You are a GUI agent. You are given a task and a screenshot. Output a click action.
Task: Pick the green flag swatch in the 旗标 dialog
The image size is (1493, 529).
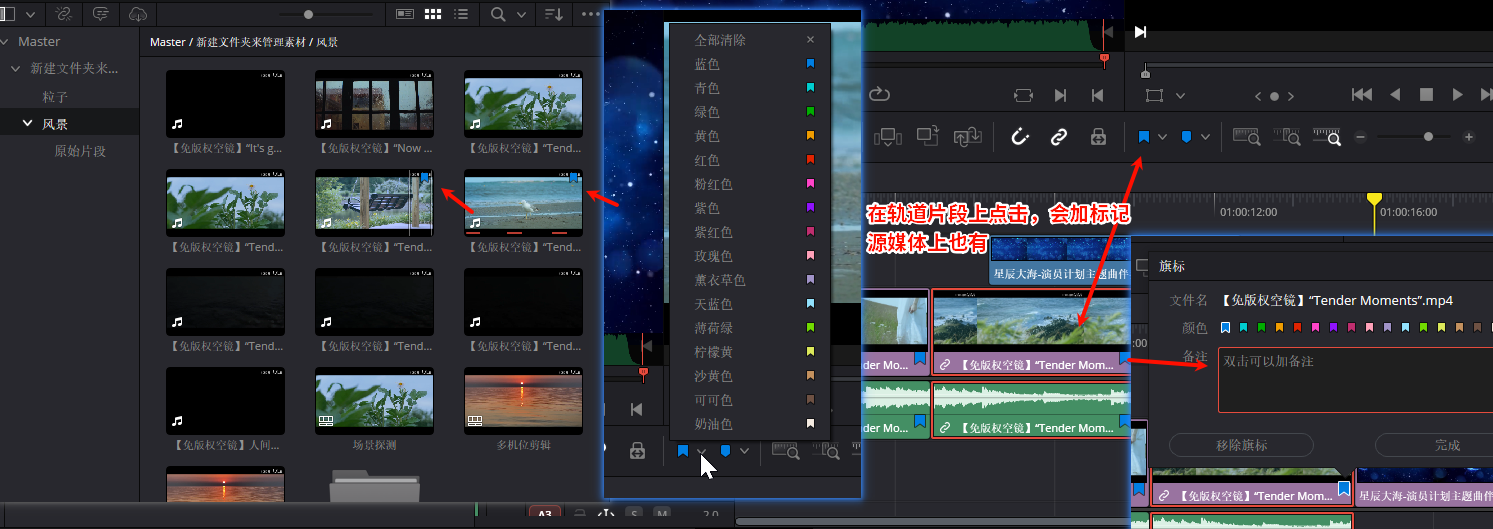pyautogui.click(x=1262, y=327)
